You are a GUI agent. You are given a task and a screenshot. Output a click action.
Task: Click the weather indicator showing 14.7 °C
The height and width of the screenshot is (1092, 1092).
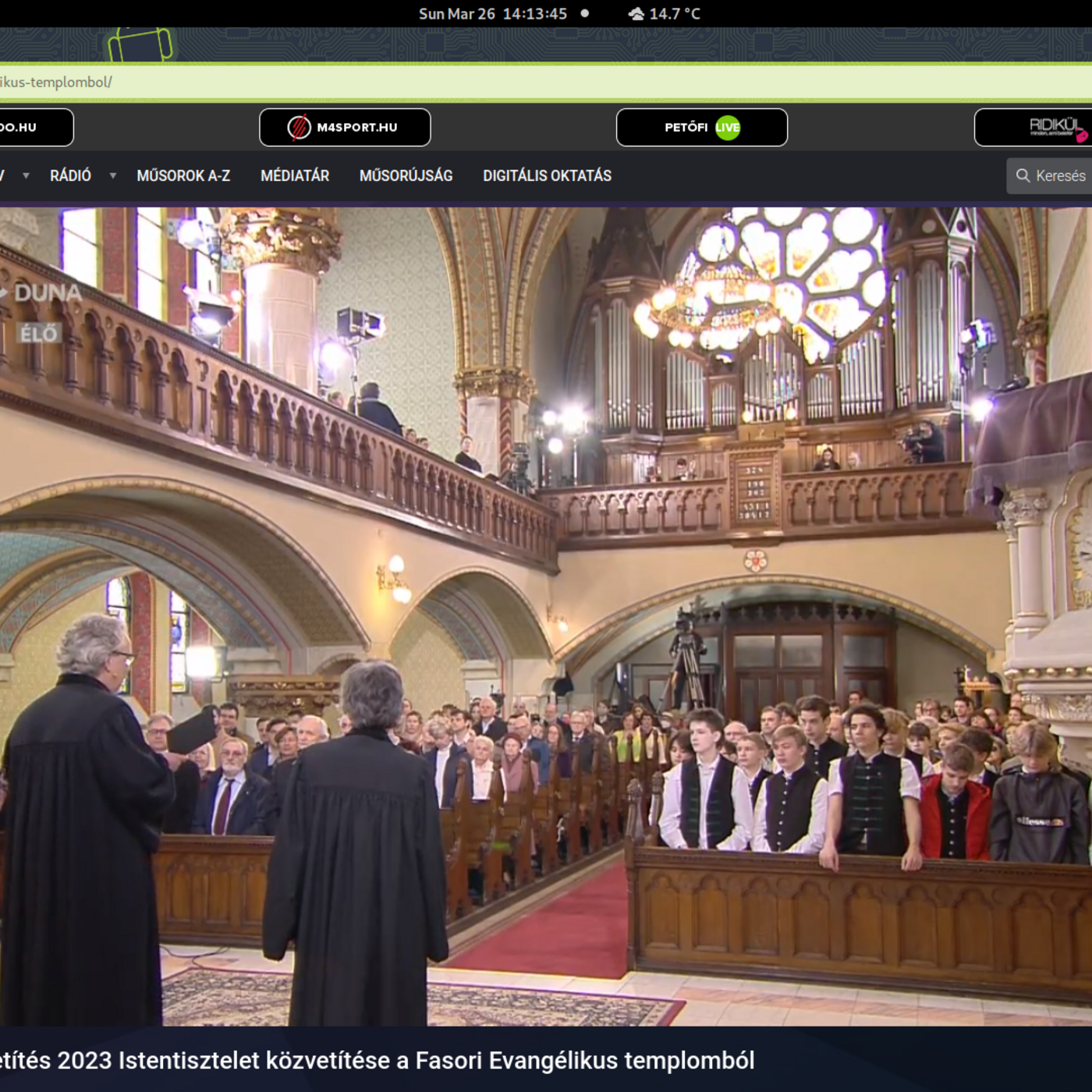click(x=665, y=13)
